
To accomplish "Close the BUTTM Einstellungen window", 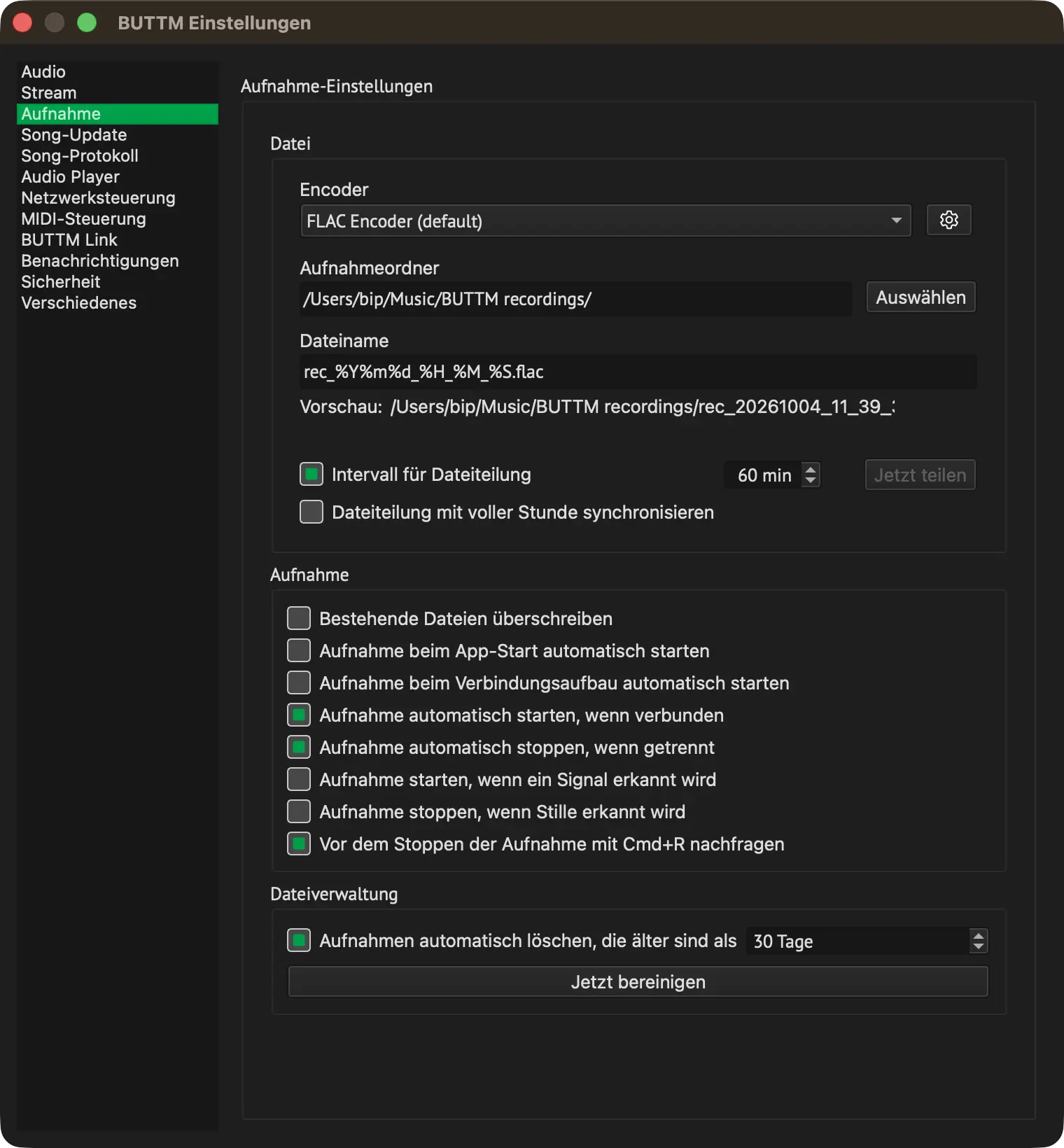I will point(22,22).
